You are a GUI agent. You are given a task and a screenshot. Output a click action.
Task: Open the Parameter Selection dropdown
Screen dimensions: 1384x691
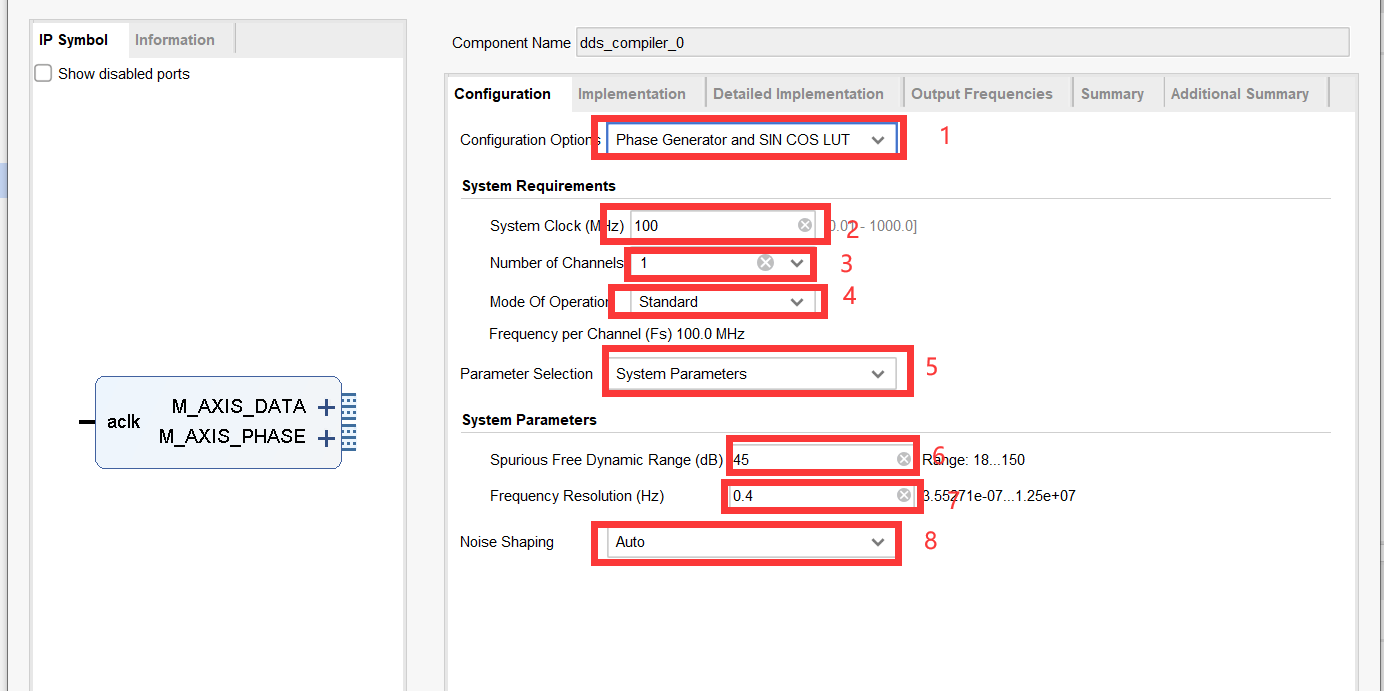click(x=877, y=374)
